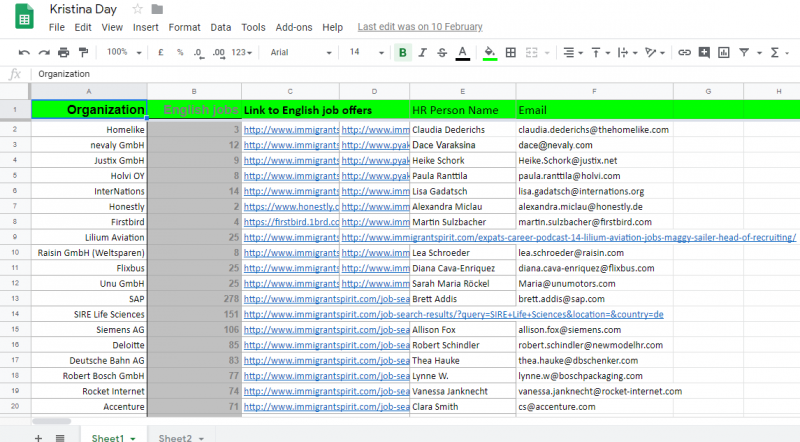This screenshot has height=442, width=800.
Task: Open Firstbird's 1brd.co link
Action: 291,222
